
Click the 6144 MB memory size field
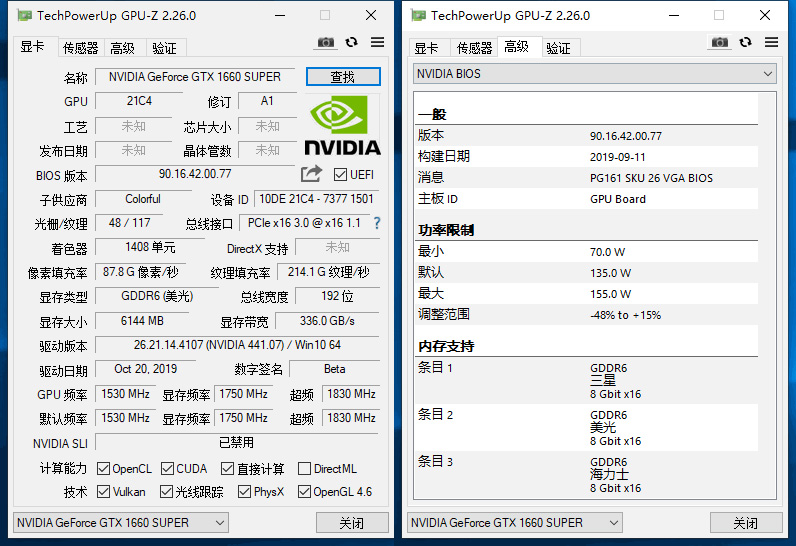(x=142, y=321)
